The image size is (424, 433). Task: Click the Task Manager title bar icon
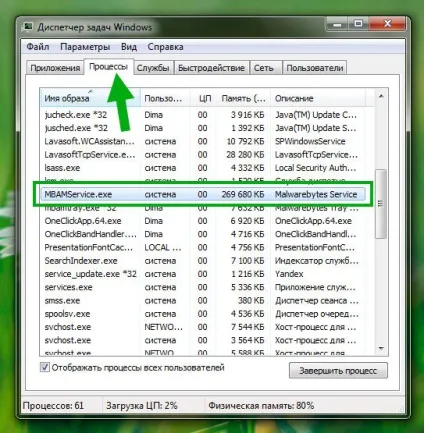[x=29, y=27]
